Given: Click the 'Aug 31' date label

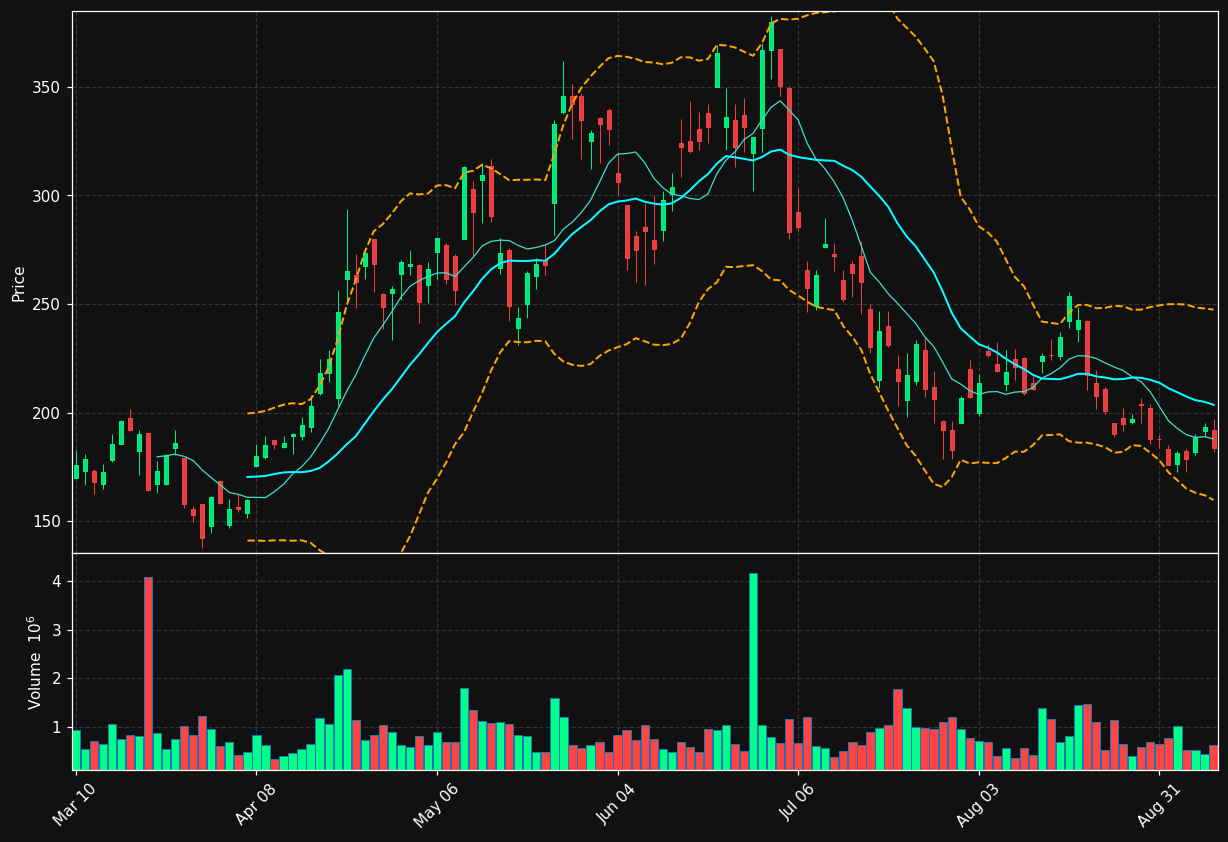Looking at the screenshot, I should (1158, 804).
